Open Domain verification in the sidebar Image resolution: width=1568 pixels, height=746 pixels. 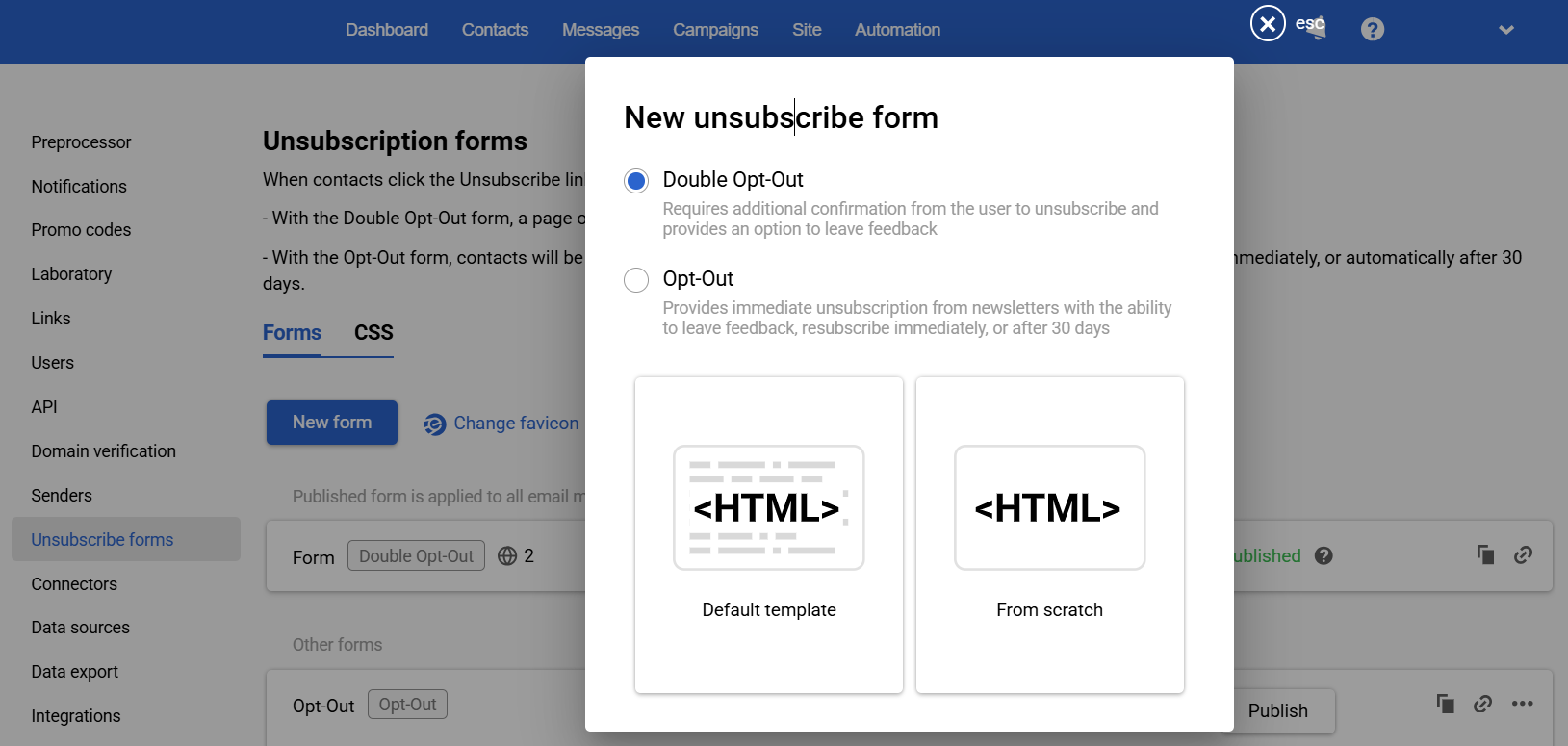click(x=103, y=451)
